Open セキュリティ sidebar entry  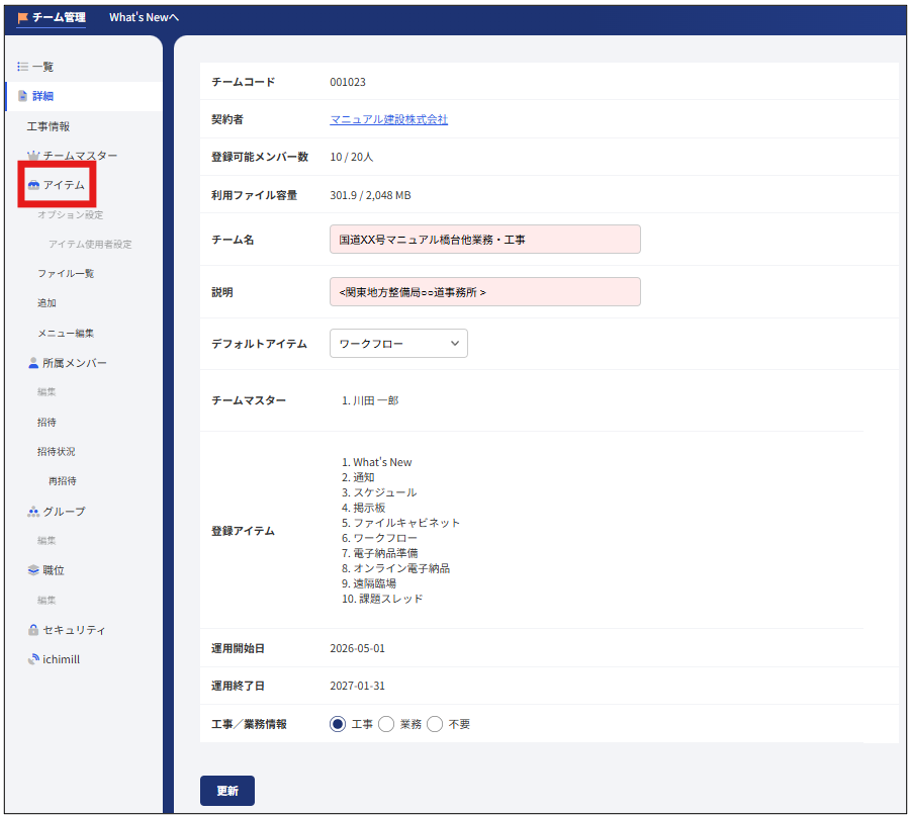(74, 630)
